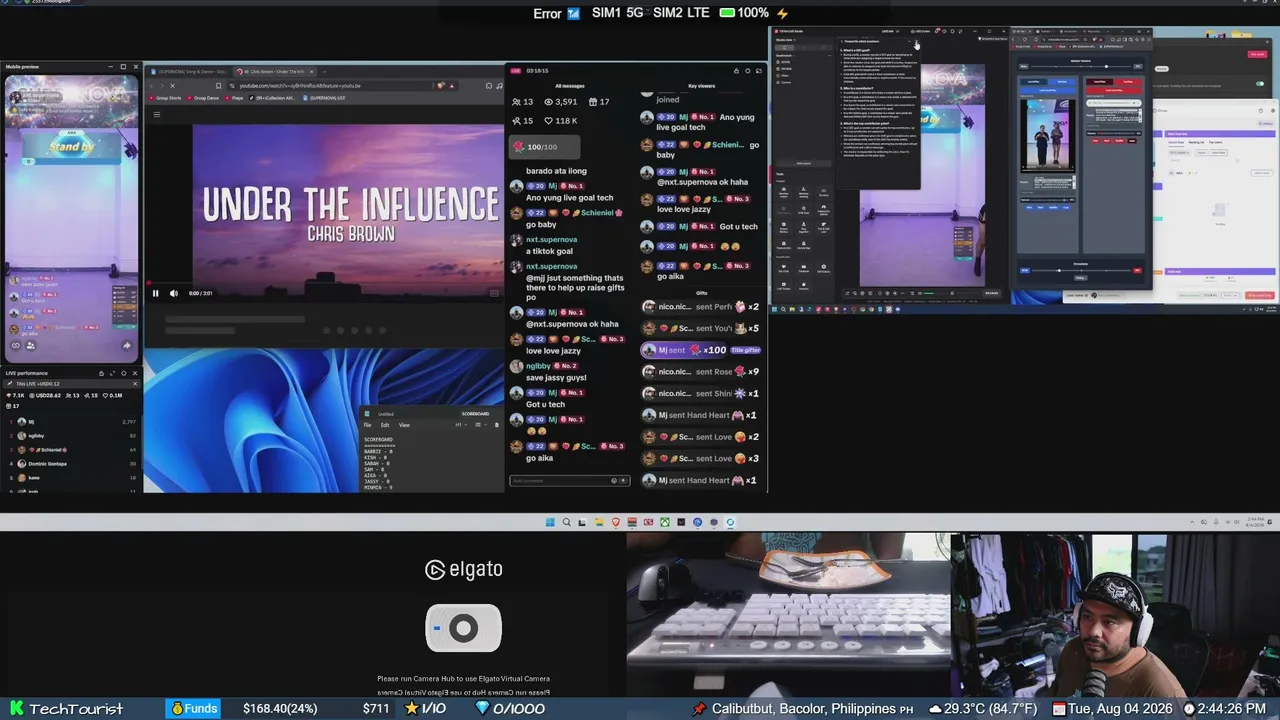1280x720 pixels.
Task: Open Brave browser from the taskbar
Action: click(x=615, y=522)
